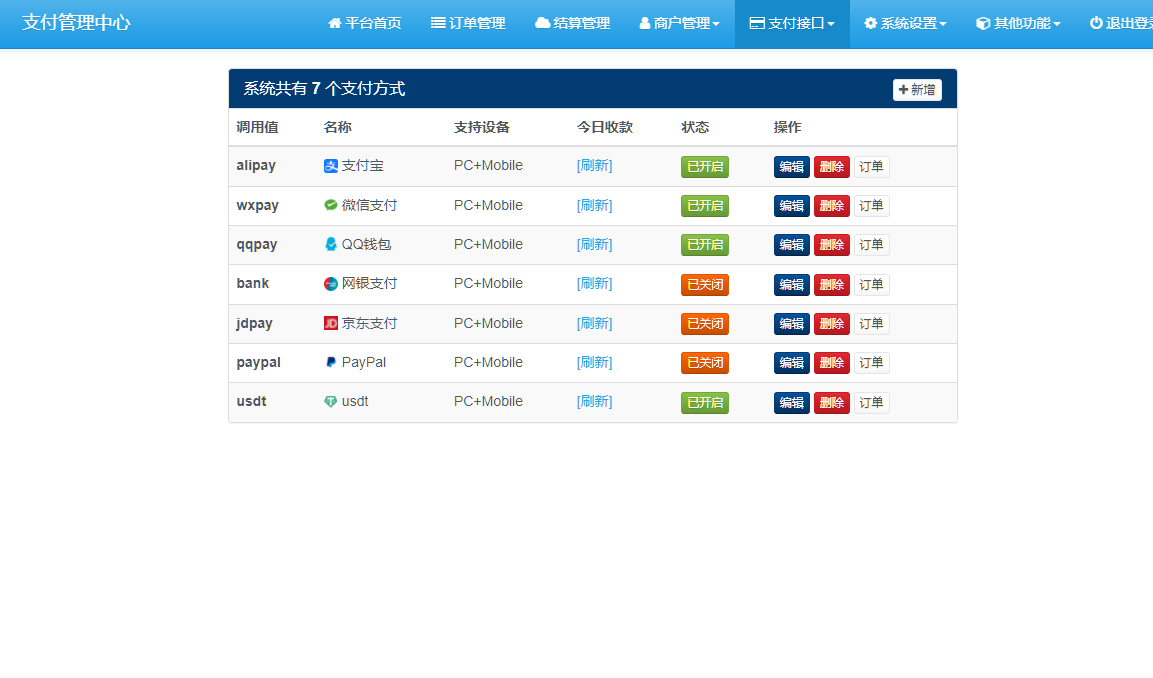Click the Alipay logo icon

(x=331, y=166)
